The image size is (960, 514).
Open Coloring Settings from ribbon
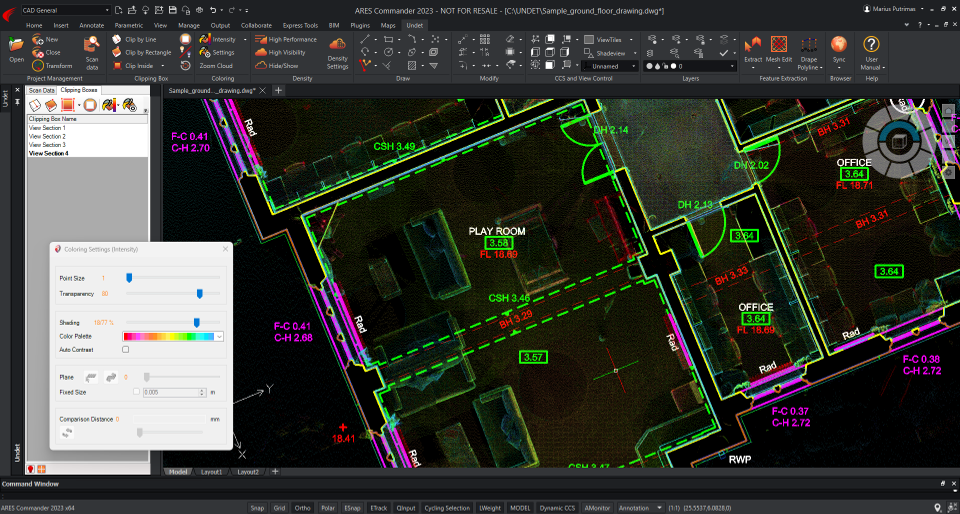219,52
